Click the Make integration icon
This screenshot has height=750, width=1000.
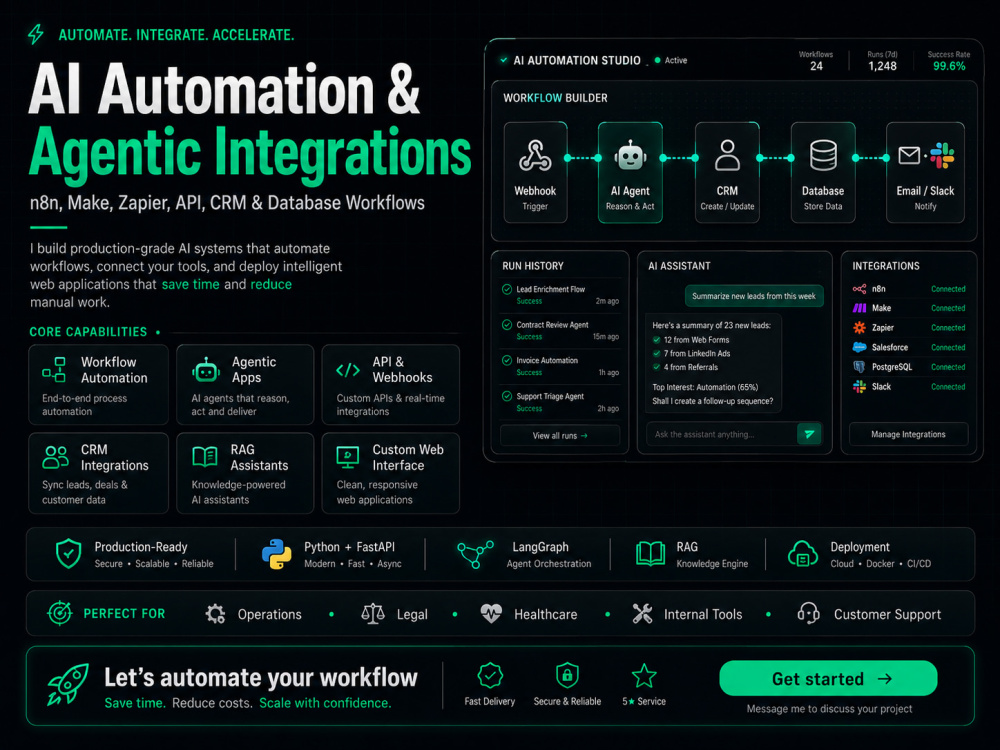[x=859, y=308]
